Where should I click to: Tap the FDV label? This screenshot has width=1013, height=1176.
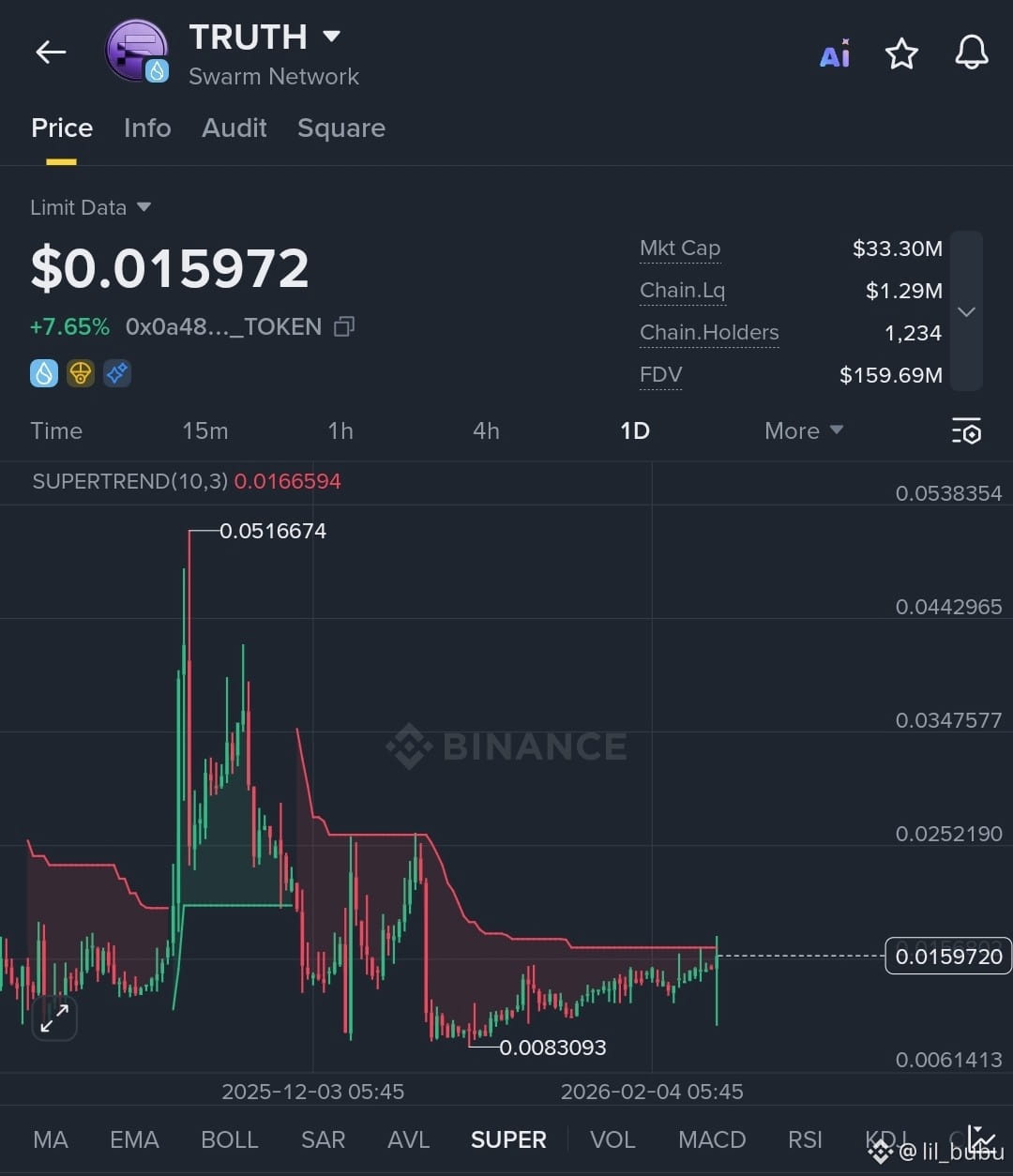(x=660, y=375)
